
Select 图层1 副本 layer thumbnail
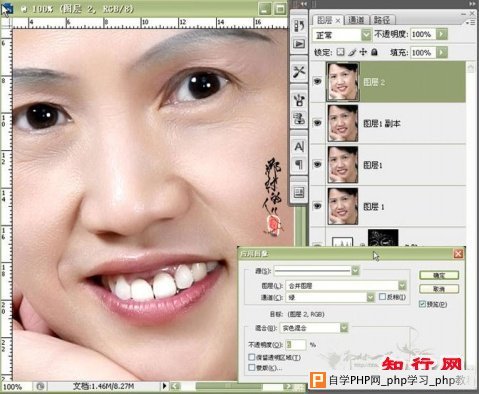[x=343, y=123]
